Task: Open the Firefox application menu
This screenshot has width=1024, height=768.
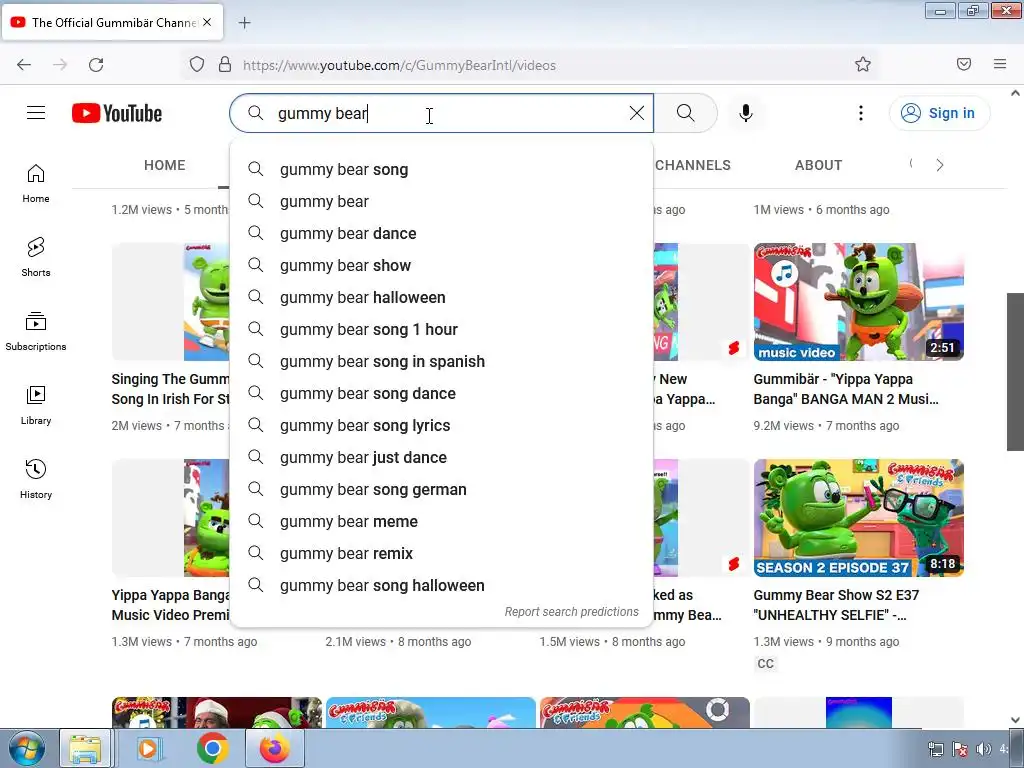Action: 1000,64
